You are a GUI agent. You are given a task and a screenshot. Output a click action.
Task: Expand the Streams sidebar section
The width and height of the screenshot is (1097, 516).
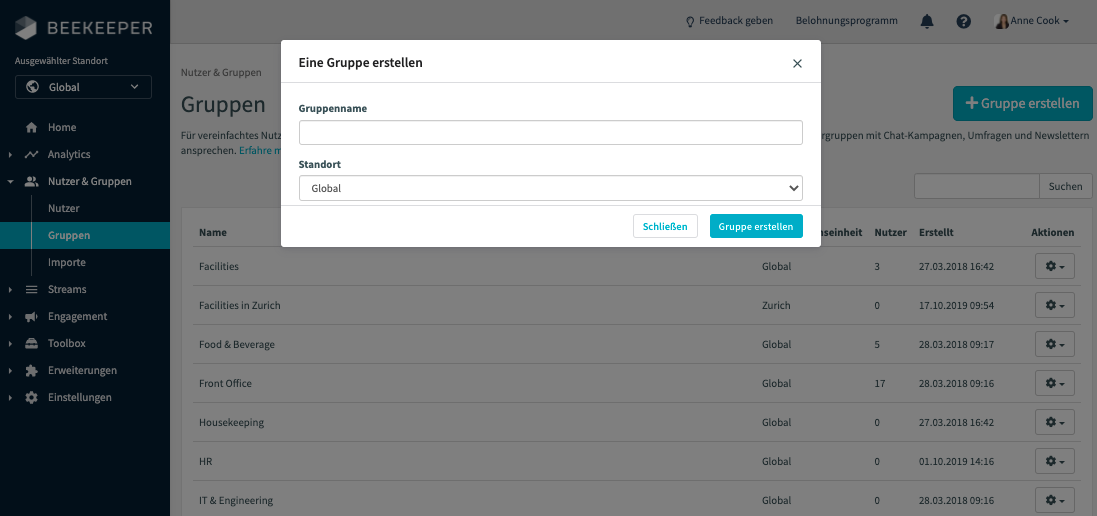coord(67,290)
